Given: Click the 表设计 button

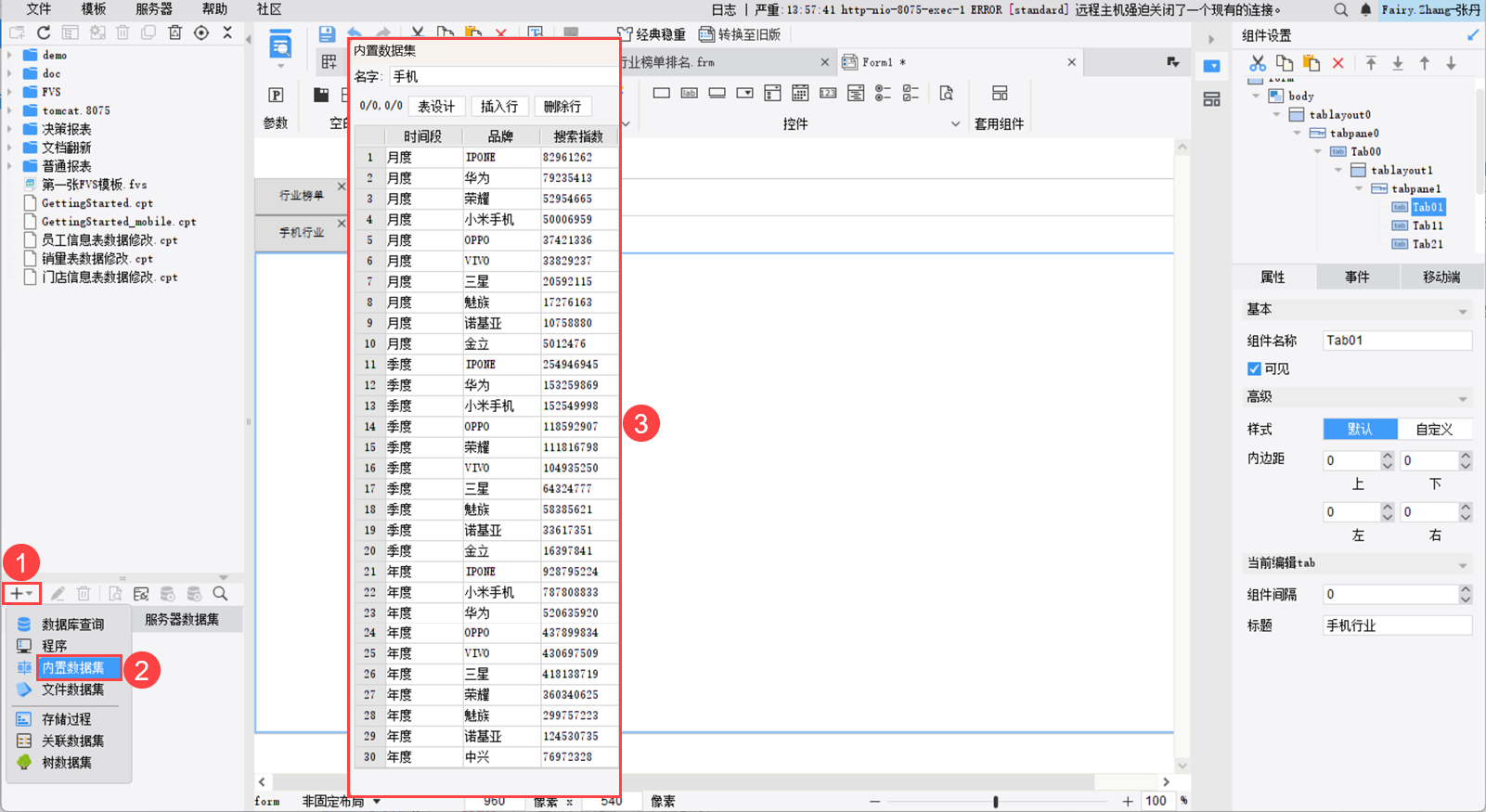Looking at the screenshot, I should [436, 107].
